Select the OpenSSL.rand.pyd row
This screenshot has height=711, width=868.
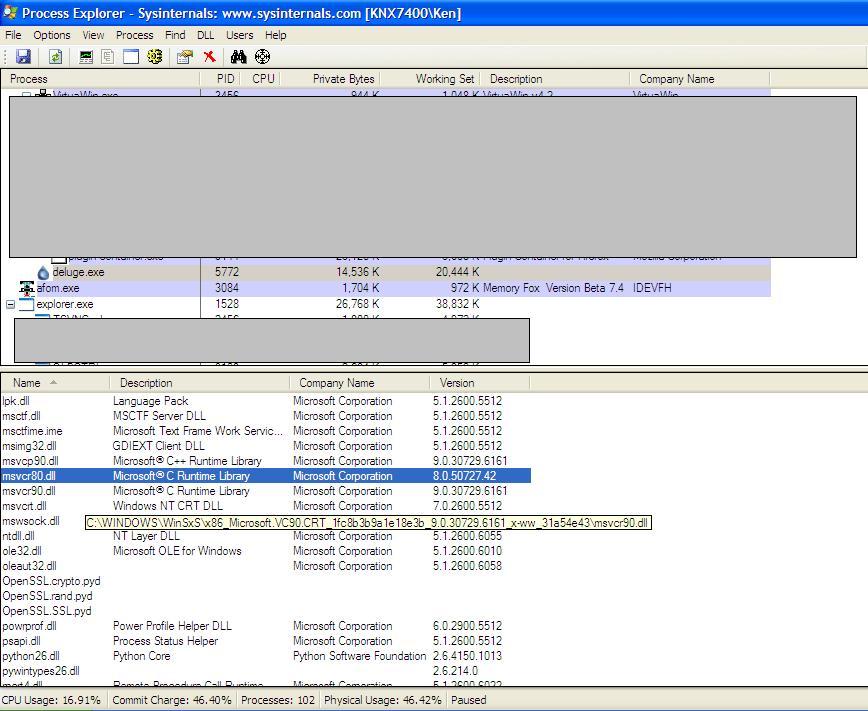[266, 596]
